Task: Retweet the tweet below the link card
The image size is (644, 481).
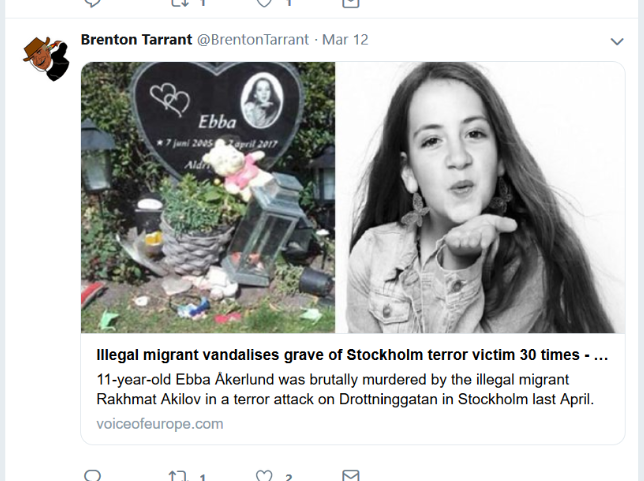Action: point(177,476)
